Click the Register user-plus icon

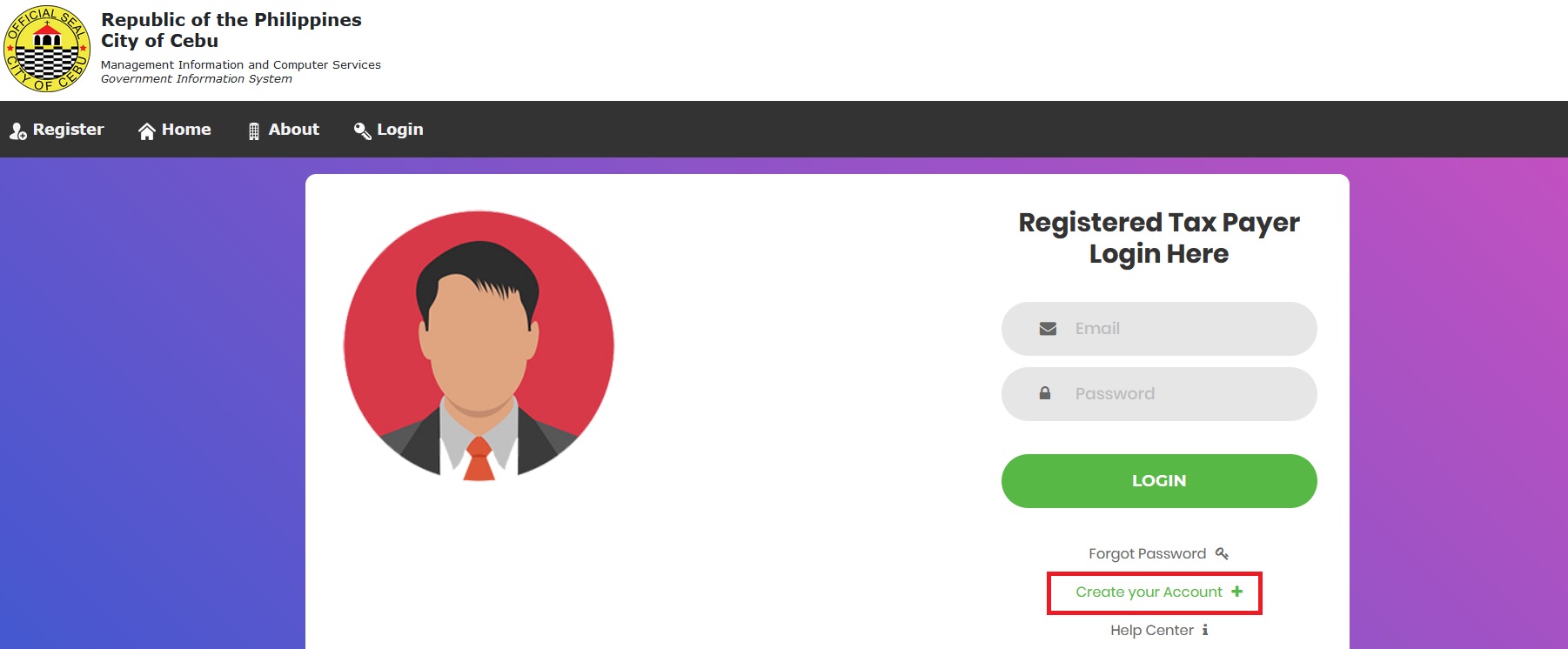pos(17,131)
